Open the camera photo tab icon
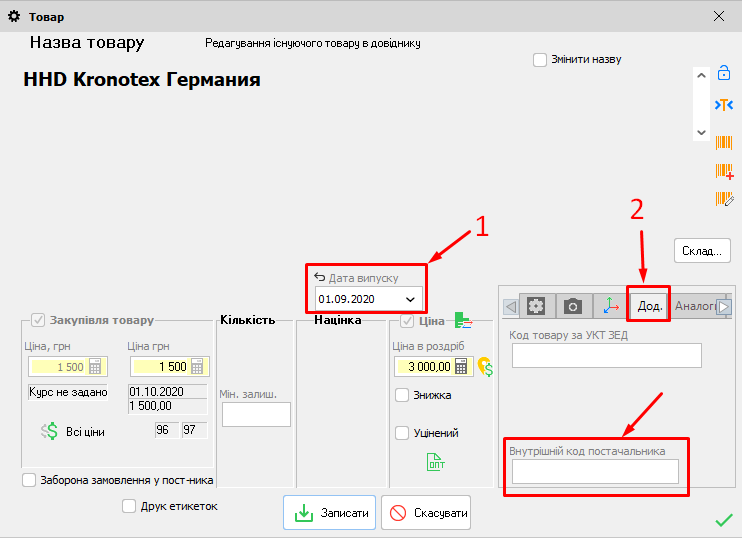This screenshot has height=538, width=742. 572,306
